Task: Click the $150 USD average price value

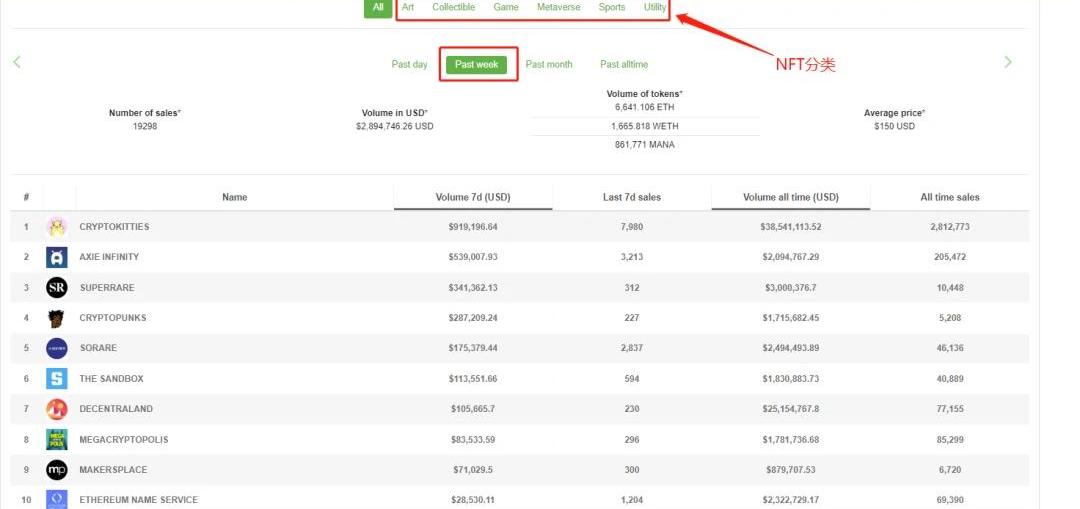Action: click(894, 126)
